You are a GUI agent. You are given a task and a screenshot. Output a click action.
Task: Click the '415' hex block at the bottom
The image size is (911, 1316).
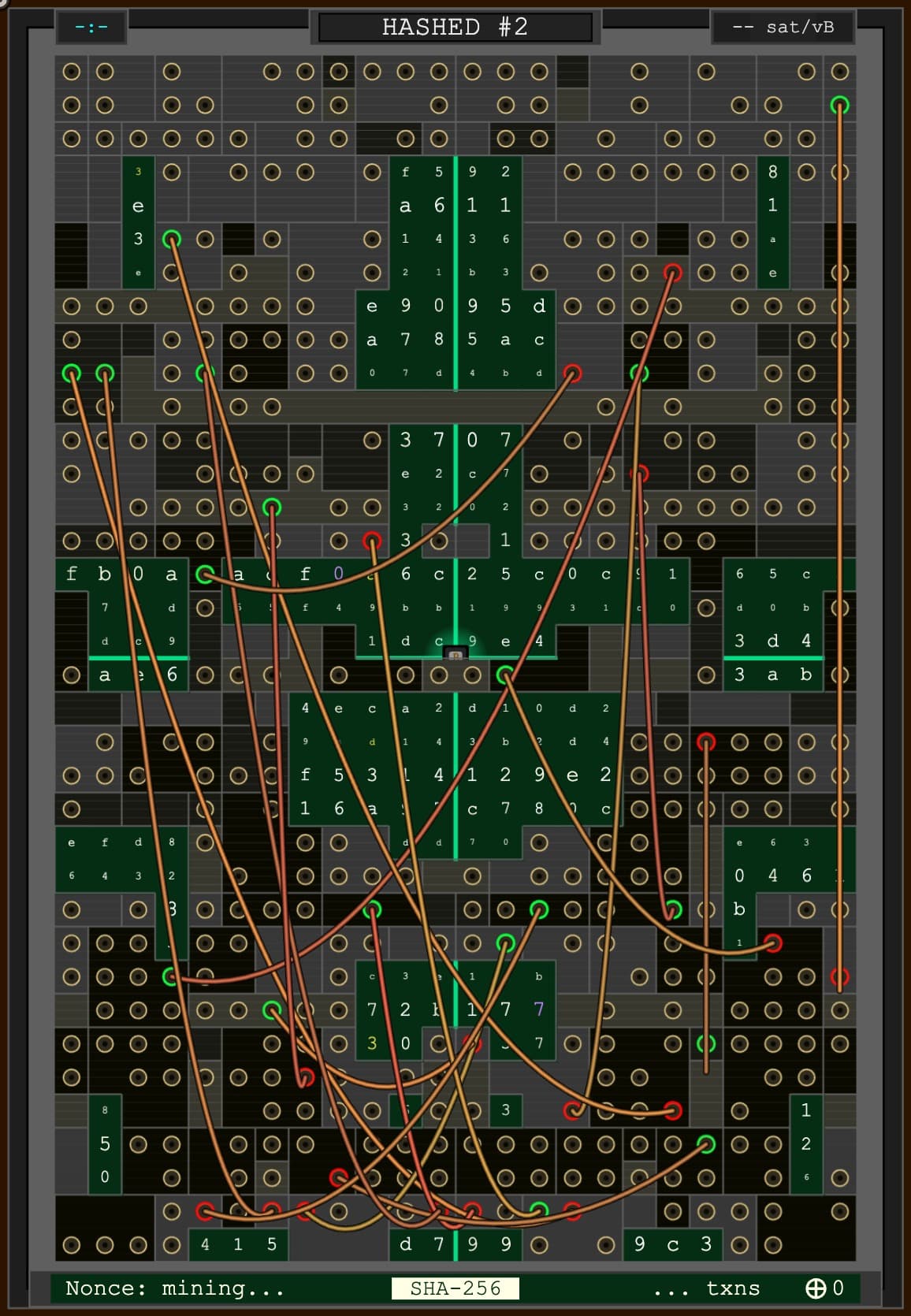point(238,1244)
